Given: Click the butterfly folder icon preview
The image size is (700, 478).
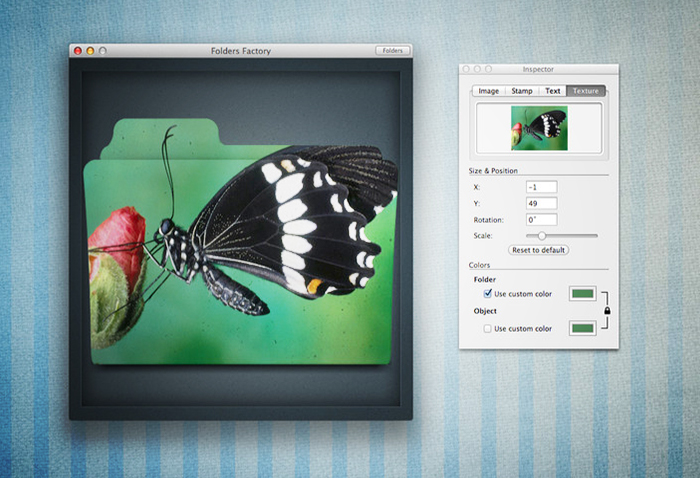Looking at the screenshot, I should click(240, 243).
